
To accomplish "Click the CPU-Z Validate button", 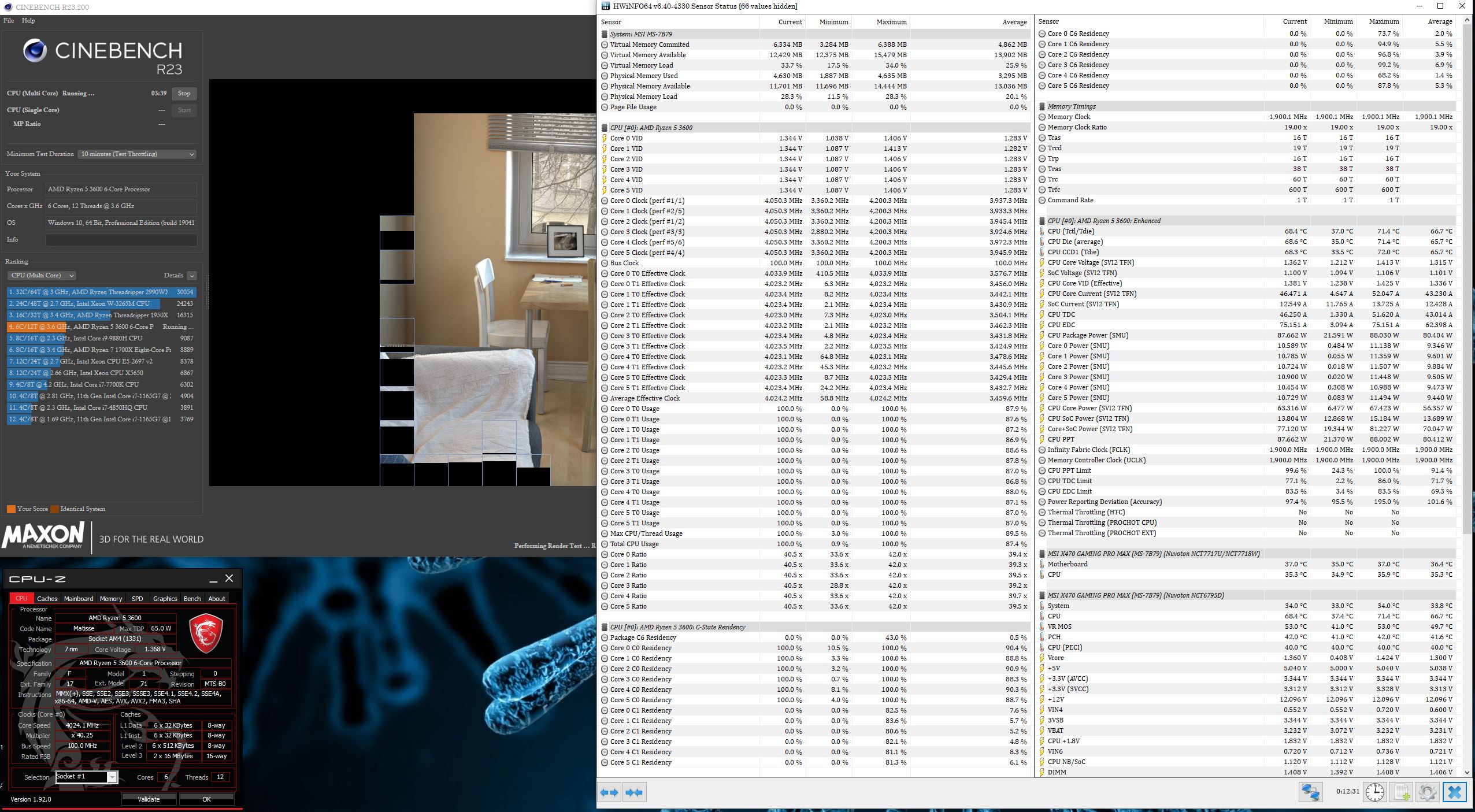I will 149,799.
